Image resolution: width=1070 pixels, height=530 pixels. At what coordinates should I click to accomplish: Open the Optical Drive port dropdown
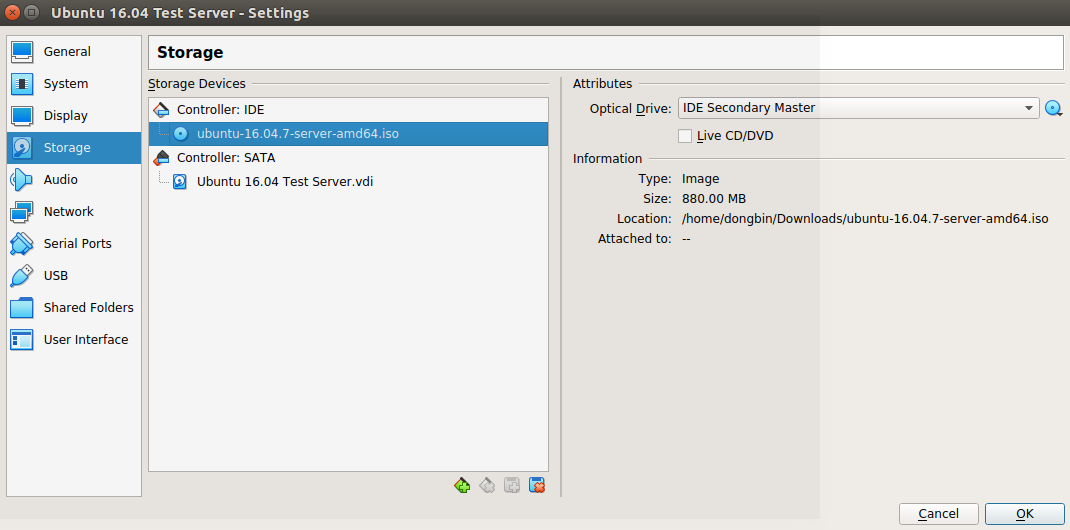[858, 108]
